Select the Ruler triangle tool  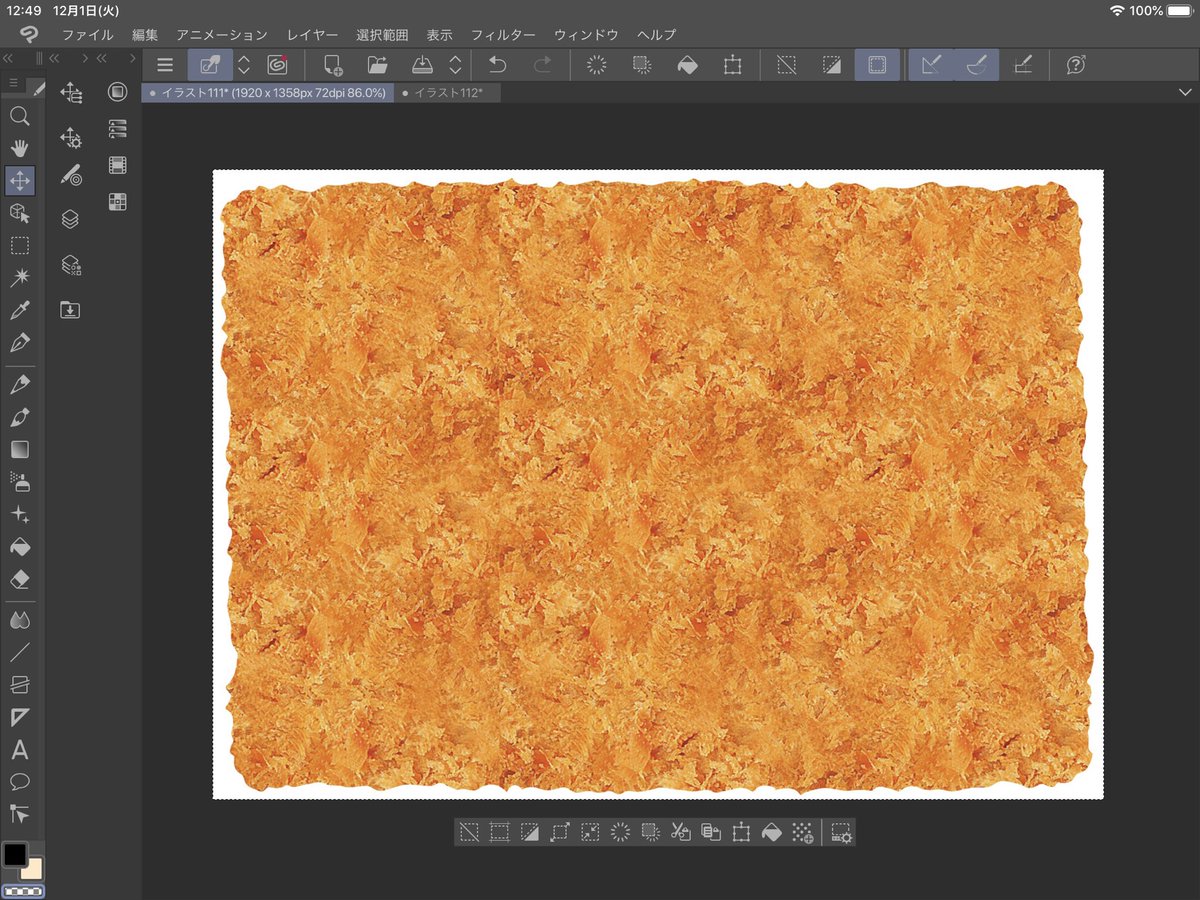[x=20, y=718]
